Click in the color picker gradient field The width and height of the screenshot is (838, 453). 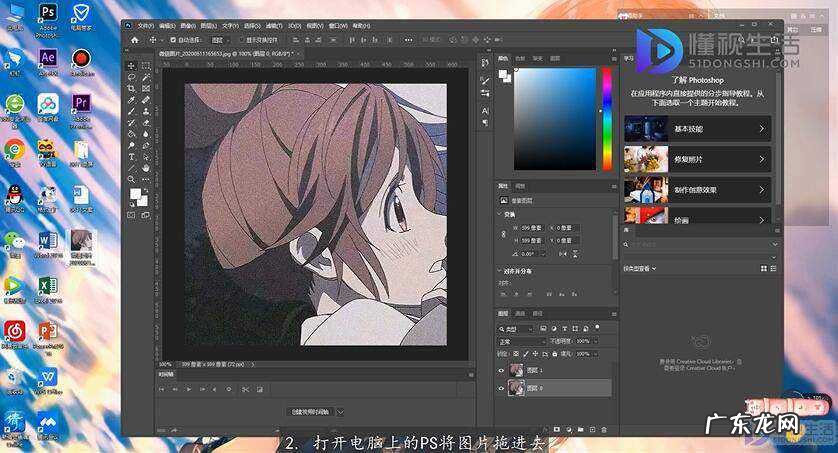pos(555,119)
